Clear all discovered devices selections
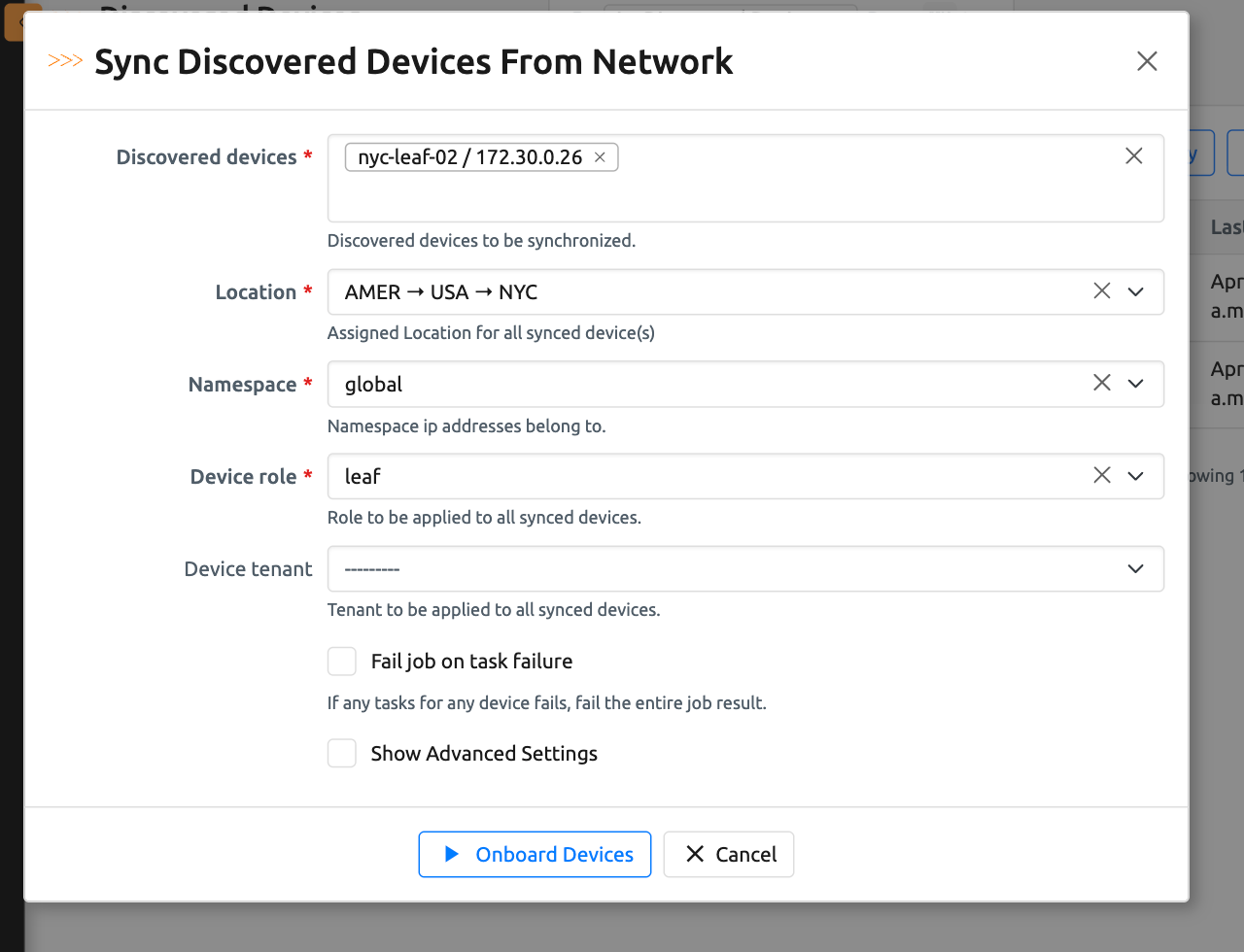Screen dimensions: 1244x952 tap(1133, 156)
